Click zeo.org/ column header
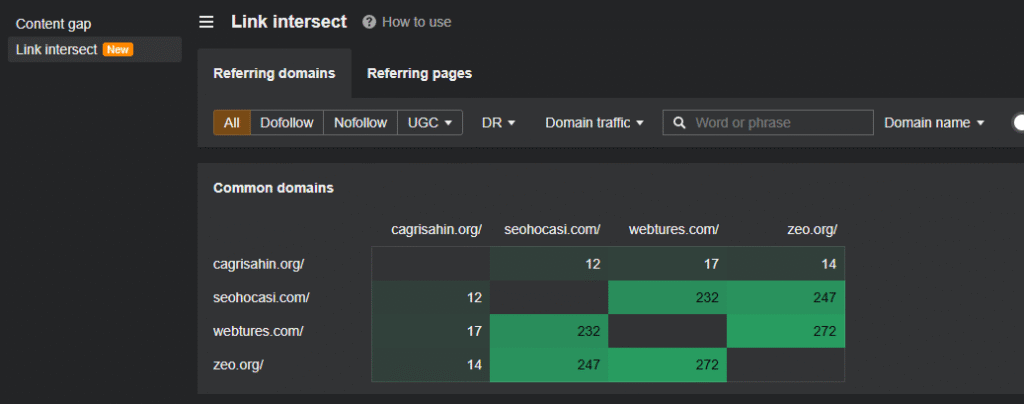The height and width of the screenshot is (404, 1024). (x=812, y=230)
